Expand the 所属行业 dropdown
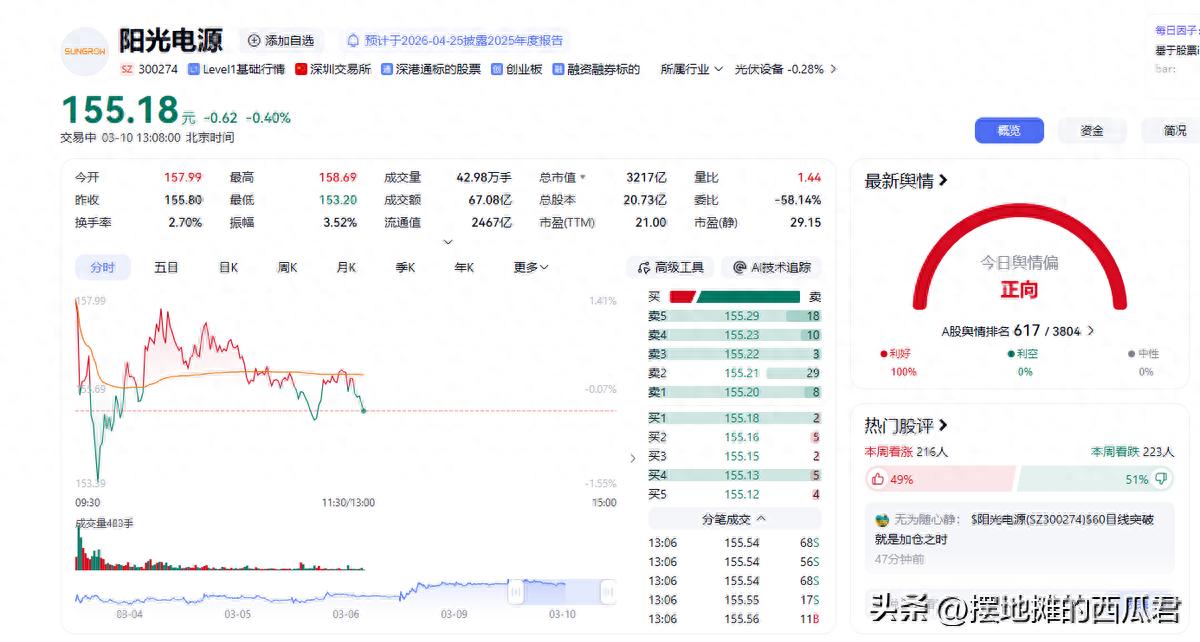The width and height of the screenshot is (1200, 642). (690, 69)
